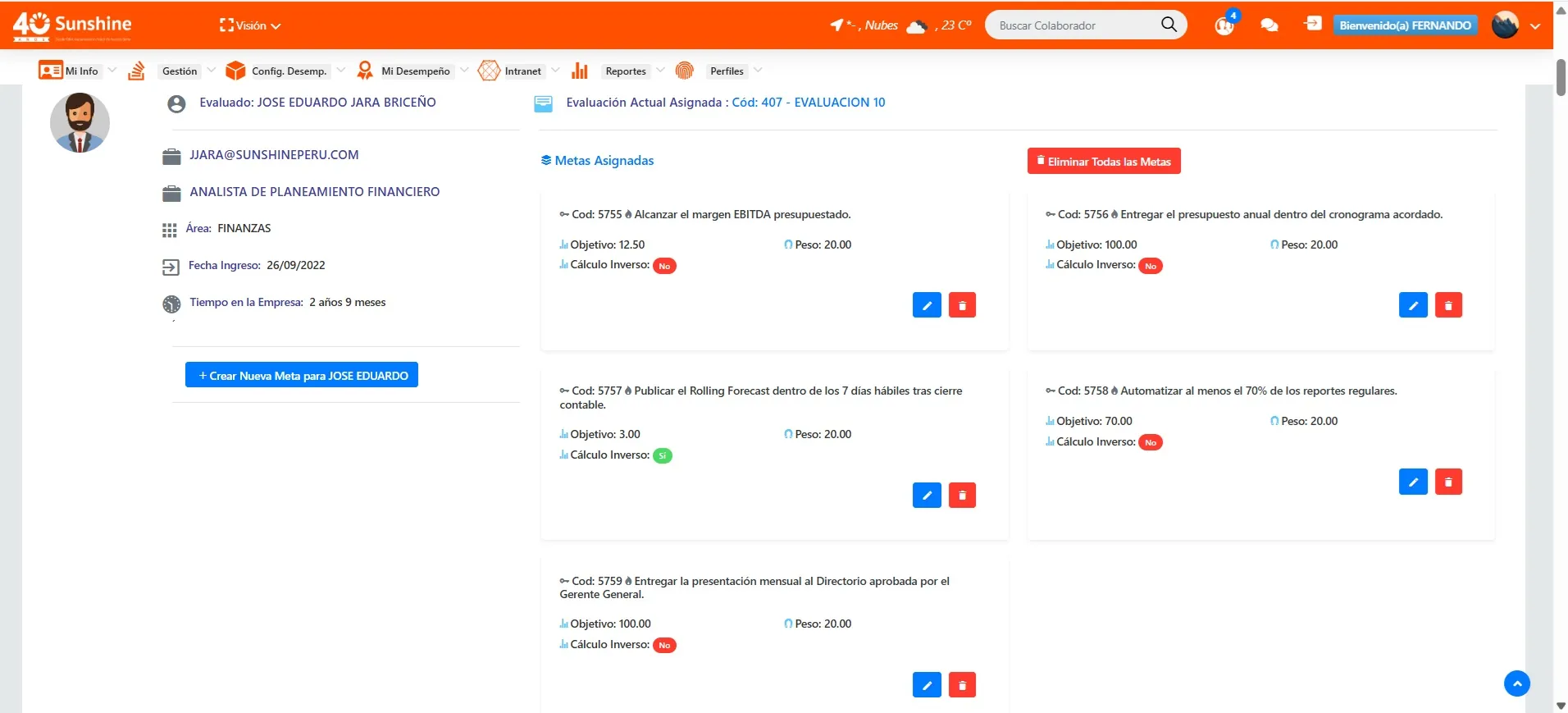The height and width of the screenshot is (713, 1568).
Task: Click the Gestión stack icon
Action: click(136, 71)
